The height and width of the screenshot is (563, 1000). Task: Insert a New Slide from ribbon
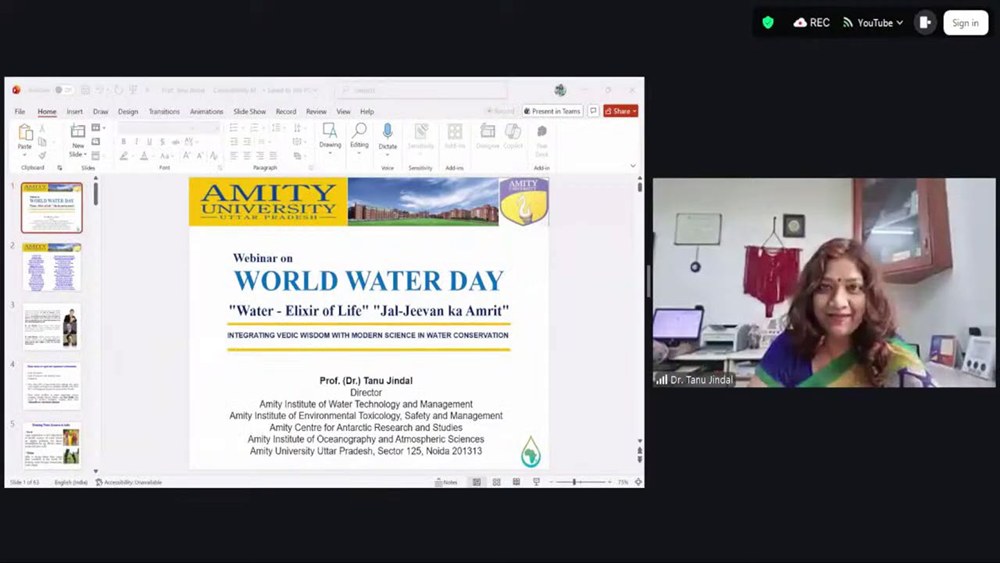click(x=78, y=135)
